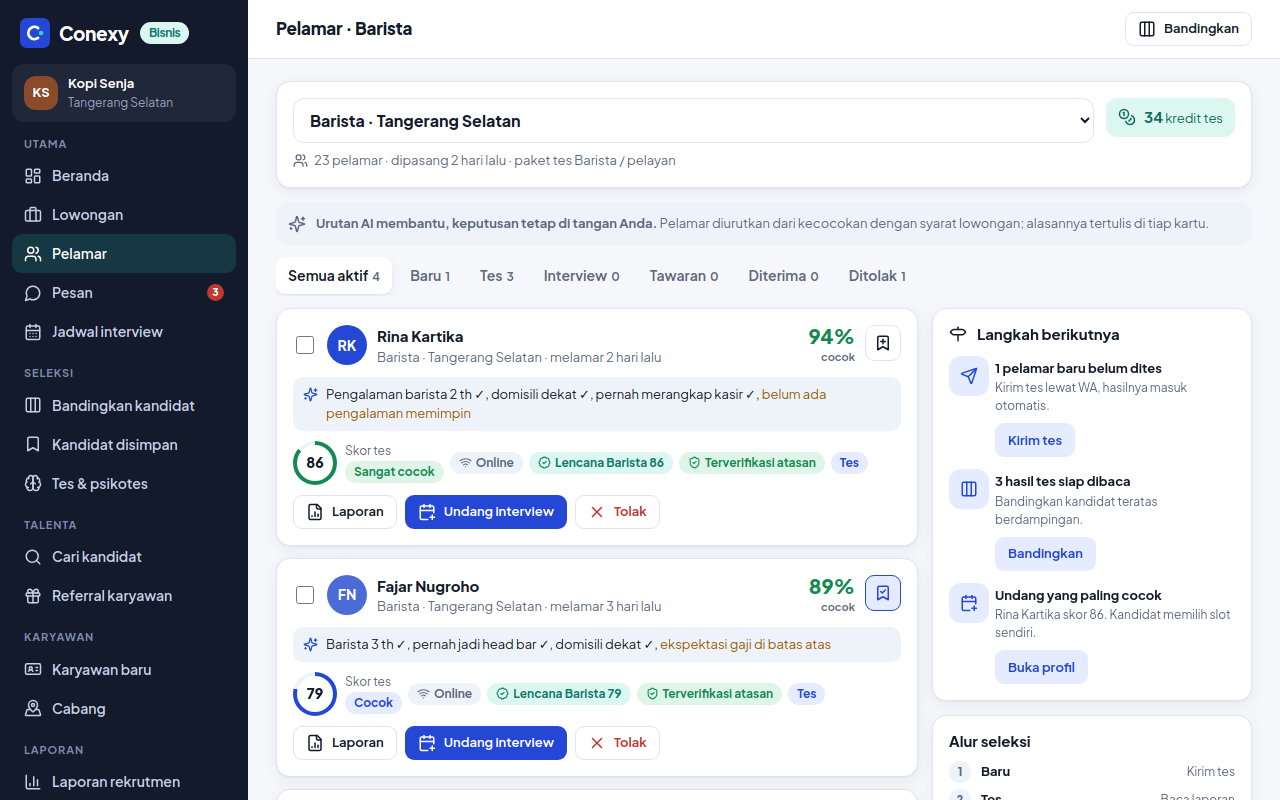
Task: Click Rina Kartika's score ring 86
Action: tap(315, 463)
